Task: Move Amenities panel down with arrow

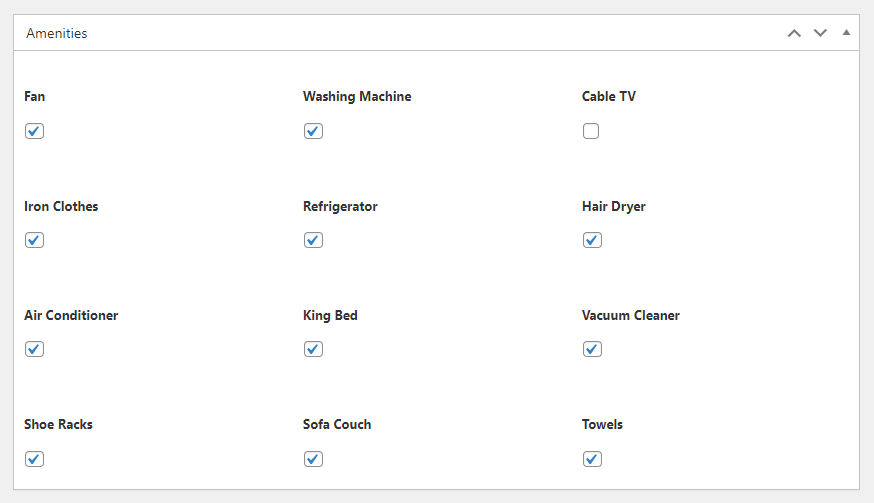Action: coord(820,33)
